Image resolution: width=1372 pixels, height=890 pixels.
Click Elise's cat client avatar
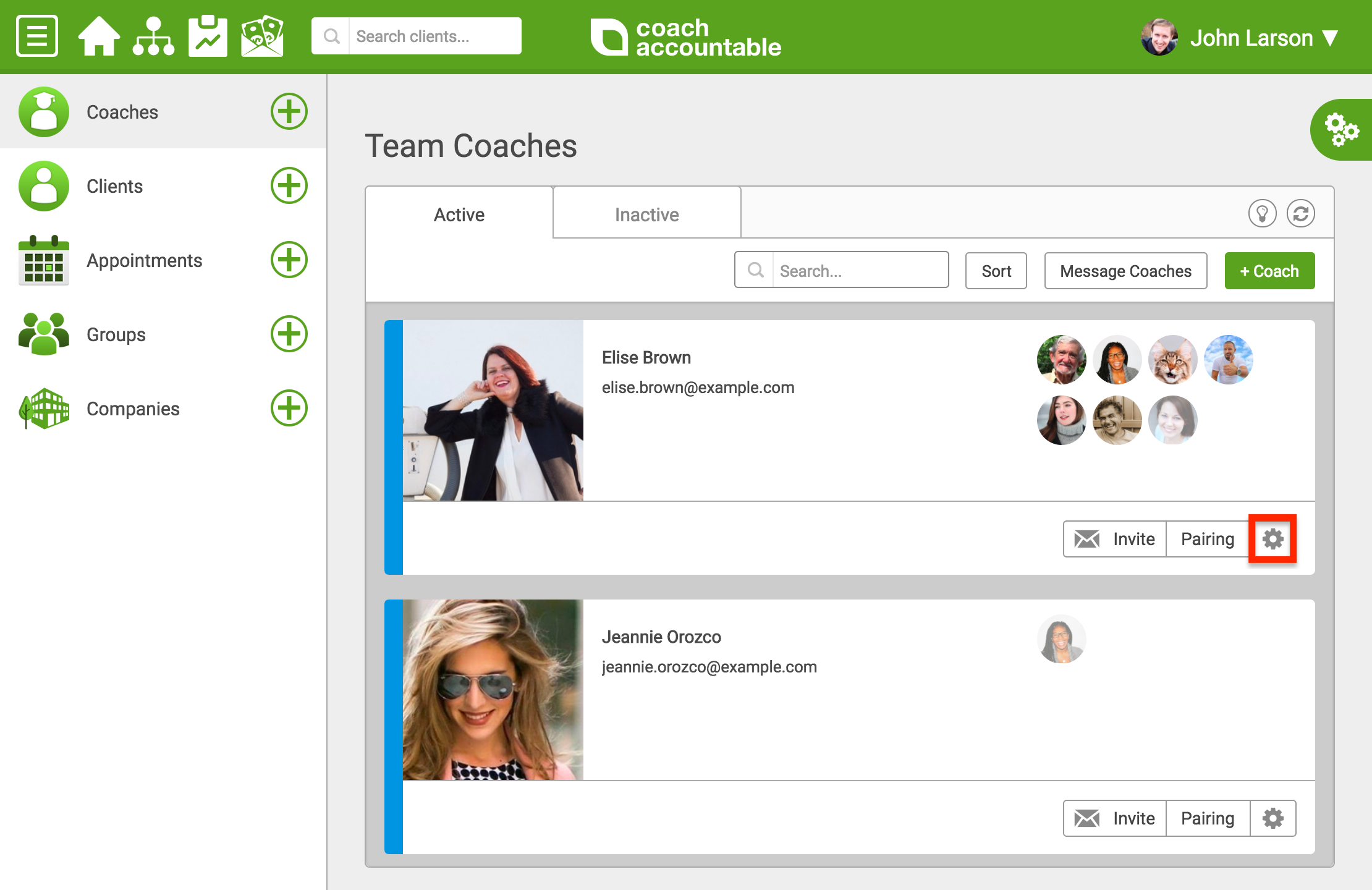click(x=1173, y=360)
